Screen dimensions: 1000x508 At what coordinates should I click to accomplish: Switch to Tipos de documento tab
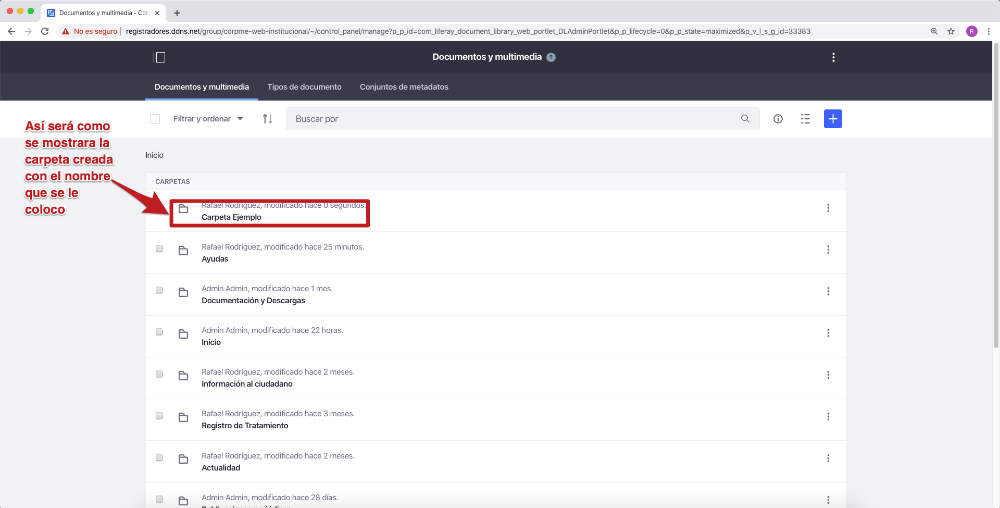coord(304,87)
